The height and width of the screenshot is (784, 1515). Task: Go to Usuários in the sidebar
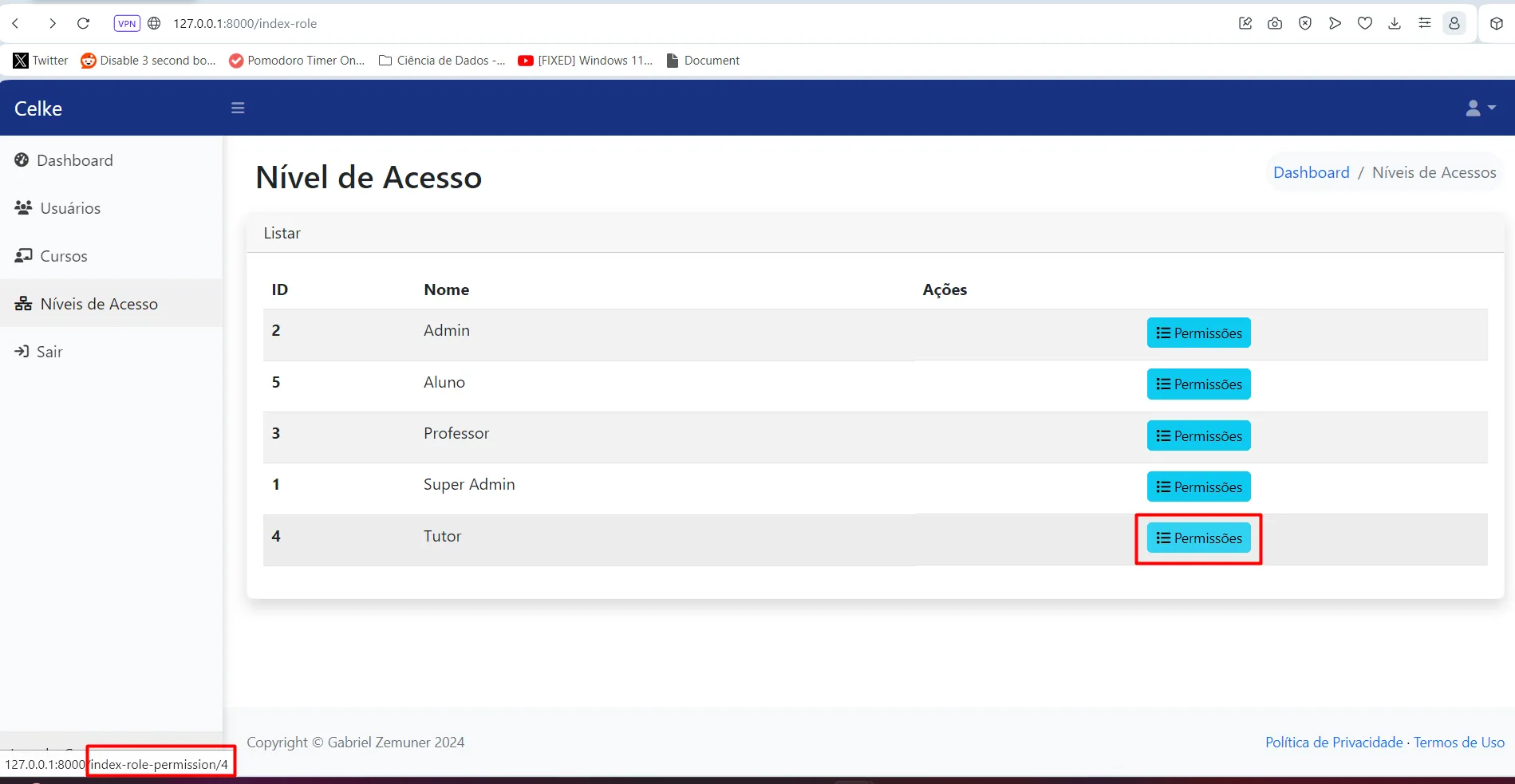coord(70,208)
